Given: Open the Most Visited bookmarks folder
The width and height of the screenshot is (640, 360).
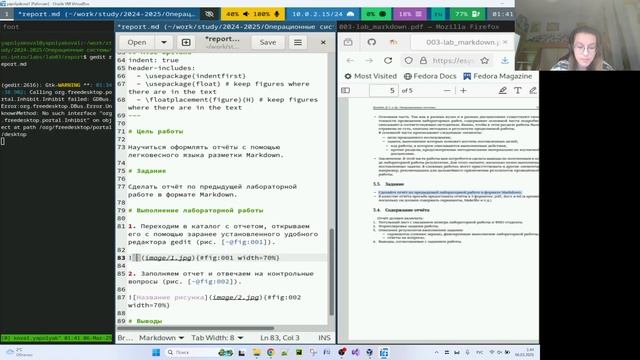Looking at the screenshot, I should 371,76.
